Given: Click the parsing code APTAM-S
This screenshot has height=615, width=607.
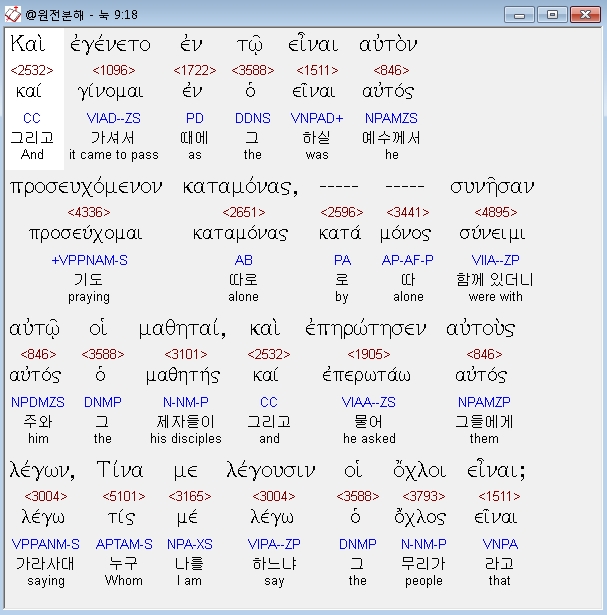Looking at the screenshot, I should click(x=124, y=544).
